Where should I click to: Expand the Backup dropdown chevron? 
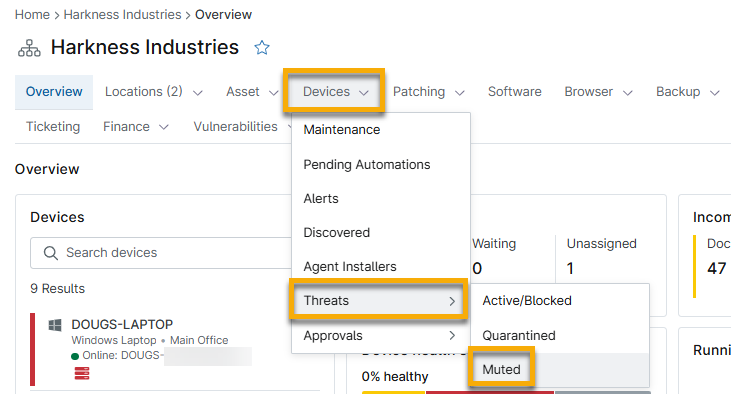(714, 93)
